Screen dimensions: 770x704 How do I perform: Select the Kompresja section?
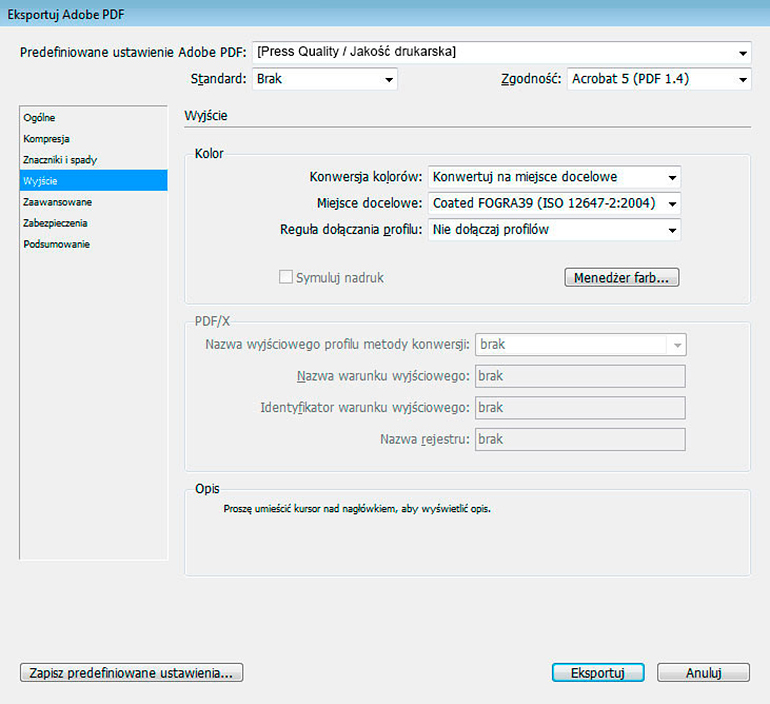point(93,139)
